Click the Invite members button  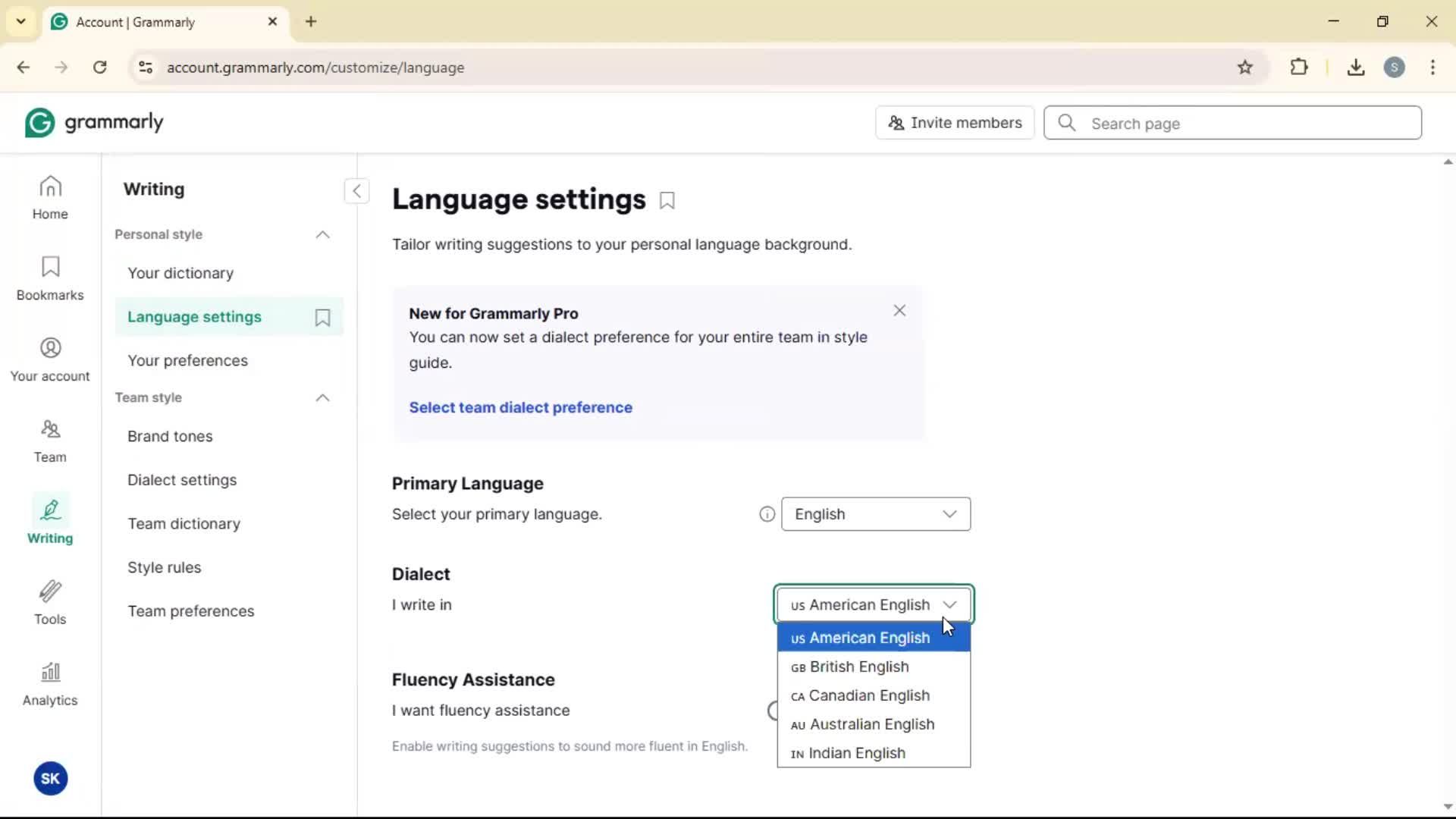point(955,123)
